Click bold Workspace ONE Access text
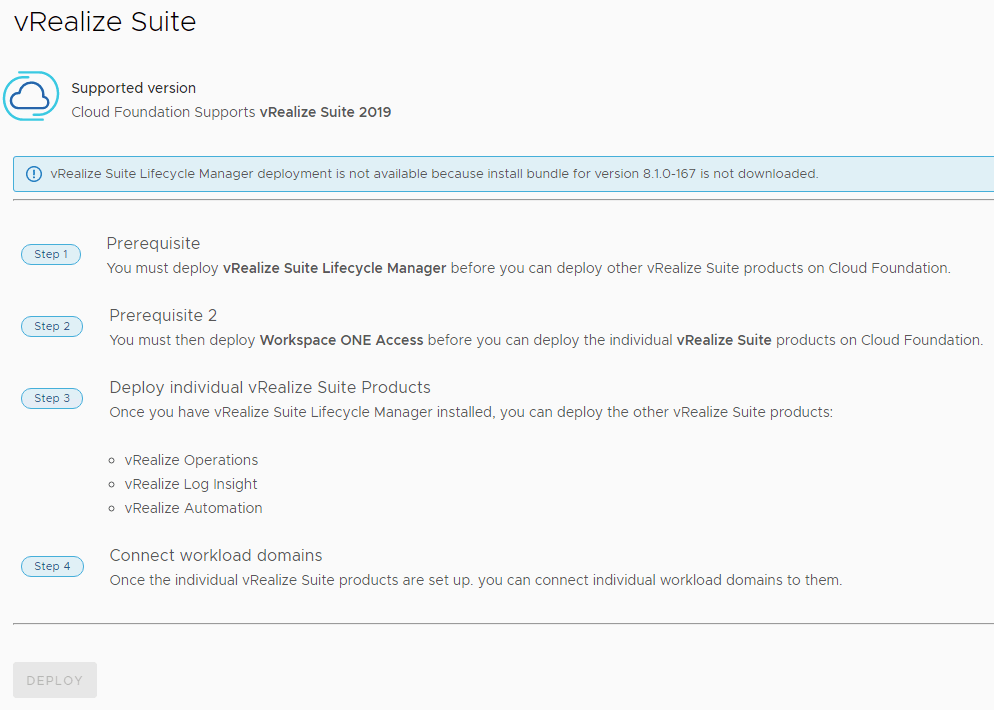 tap(341, 341)
